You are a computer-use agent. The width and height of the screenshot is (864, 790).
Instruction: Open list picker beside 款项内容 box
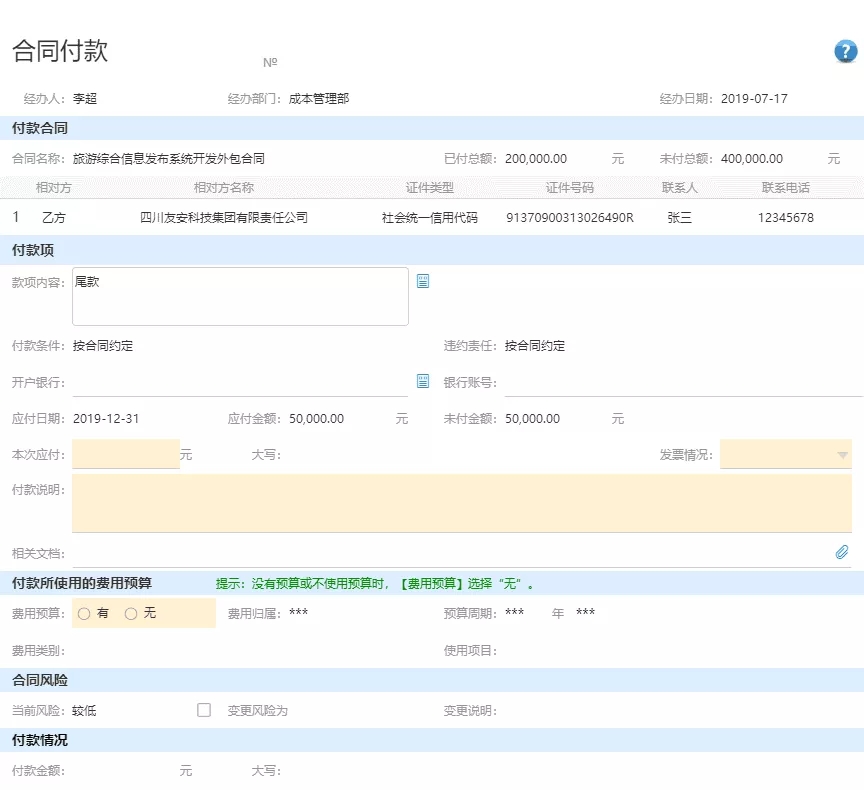(423, 281)
